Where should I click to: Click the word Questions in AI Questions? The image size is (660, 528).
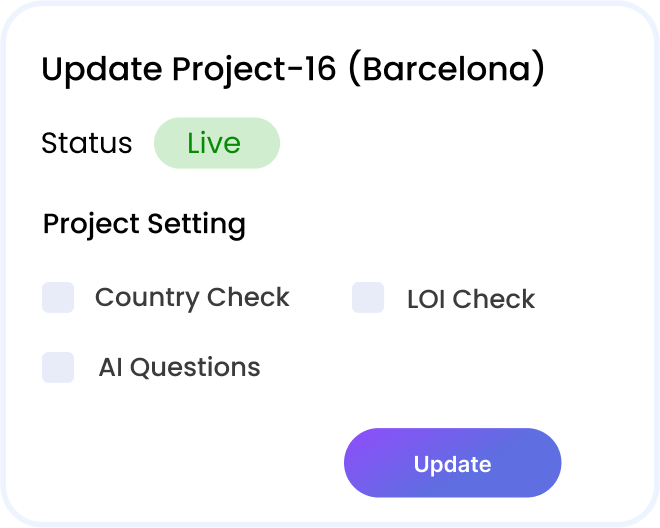(195, 368)
